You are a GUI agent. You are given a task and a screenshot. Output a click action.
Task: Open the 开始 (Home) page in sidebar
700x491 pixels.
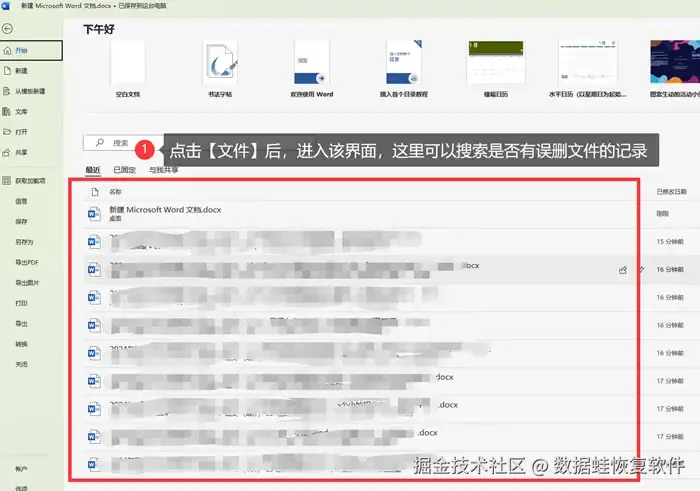click(31, 50)
